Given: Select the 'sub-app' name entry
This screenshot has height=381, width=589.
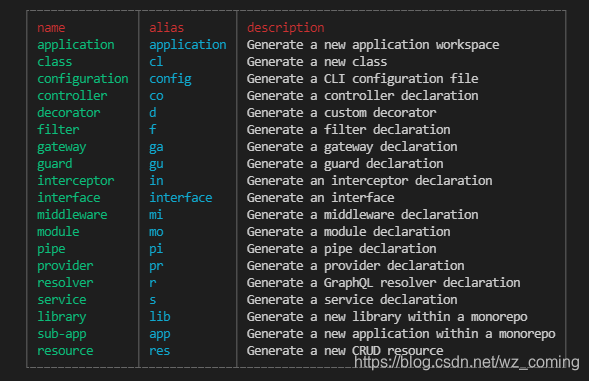Looking at the screenshot, I should [62, 334].
